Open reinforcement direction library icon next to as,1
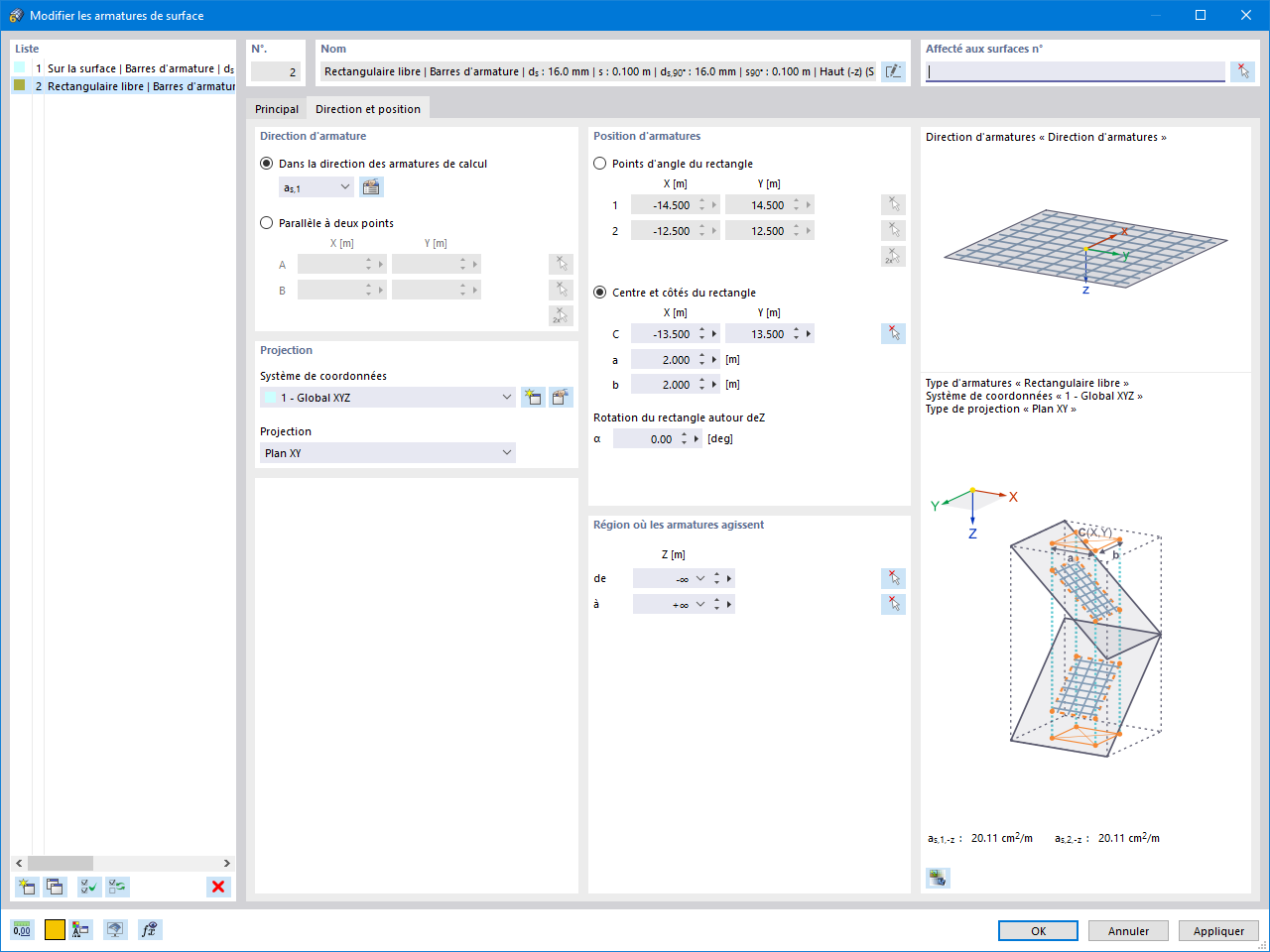 tap(371, 187)
